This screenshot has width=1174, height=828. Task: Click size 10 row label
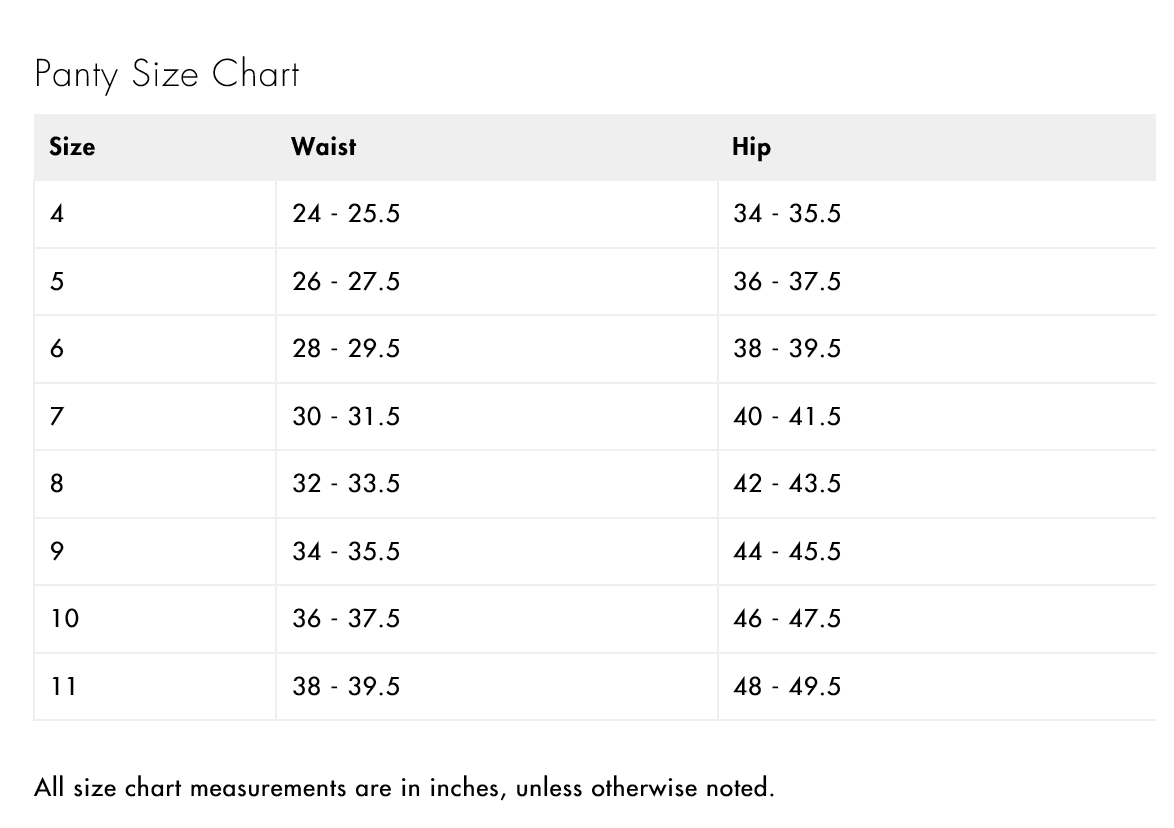point(64,618)
